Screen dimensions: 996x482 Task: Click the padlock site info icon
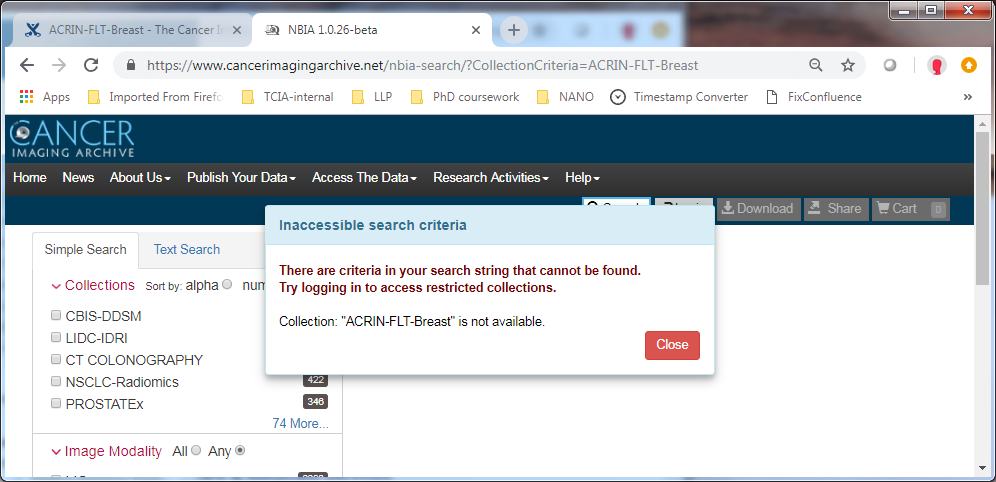[x=131, y=65]
